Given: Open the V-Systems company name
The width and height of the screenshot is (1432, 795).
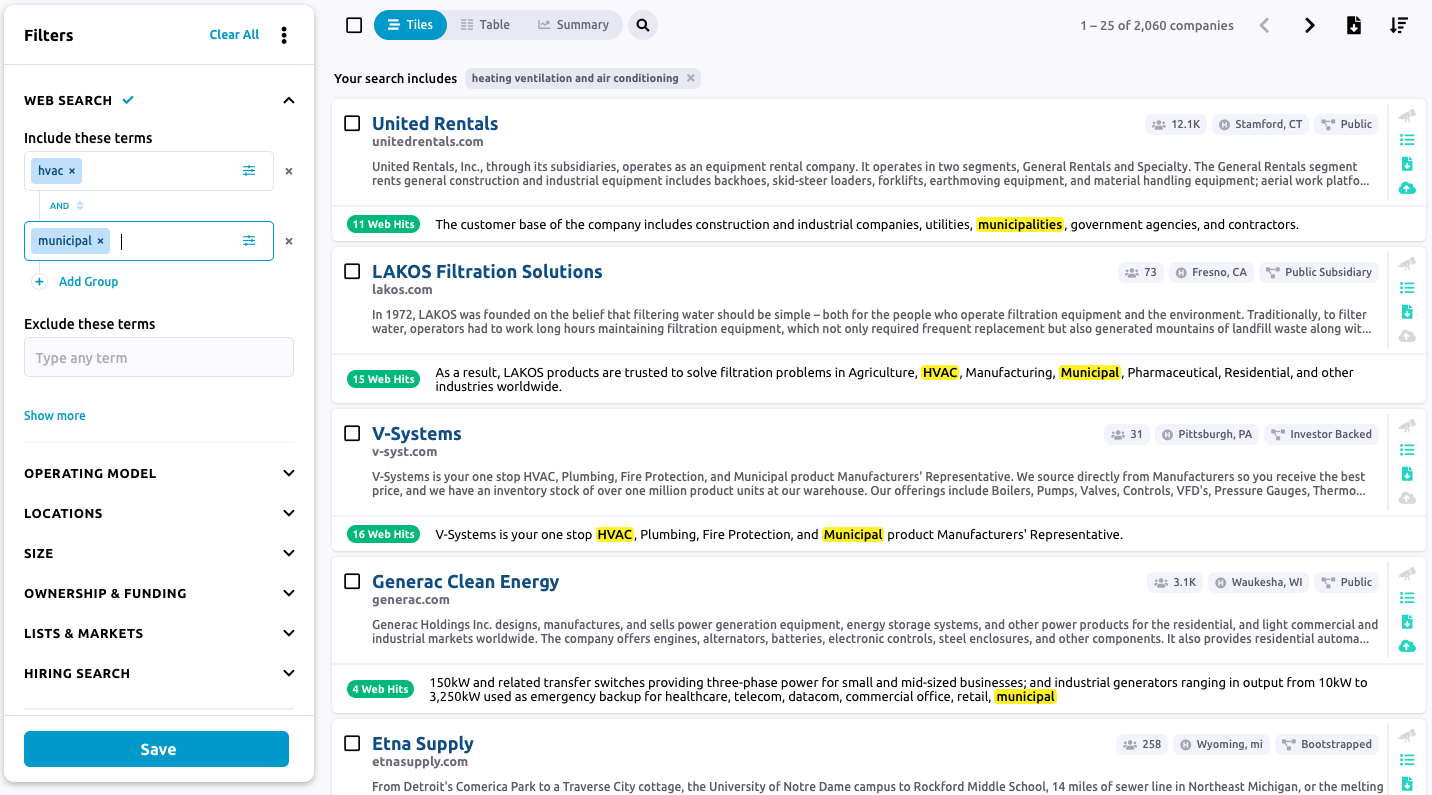Looking at the screenshot, I should [x=417, y=433].
